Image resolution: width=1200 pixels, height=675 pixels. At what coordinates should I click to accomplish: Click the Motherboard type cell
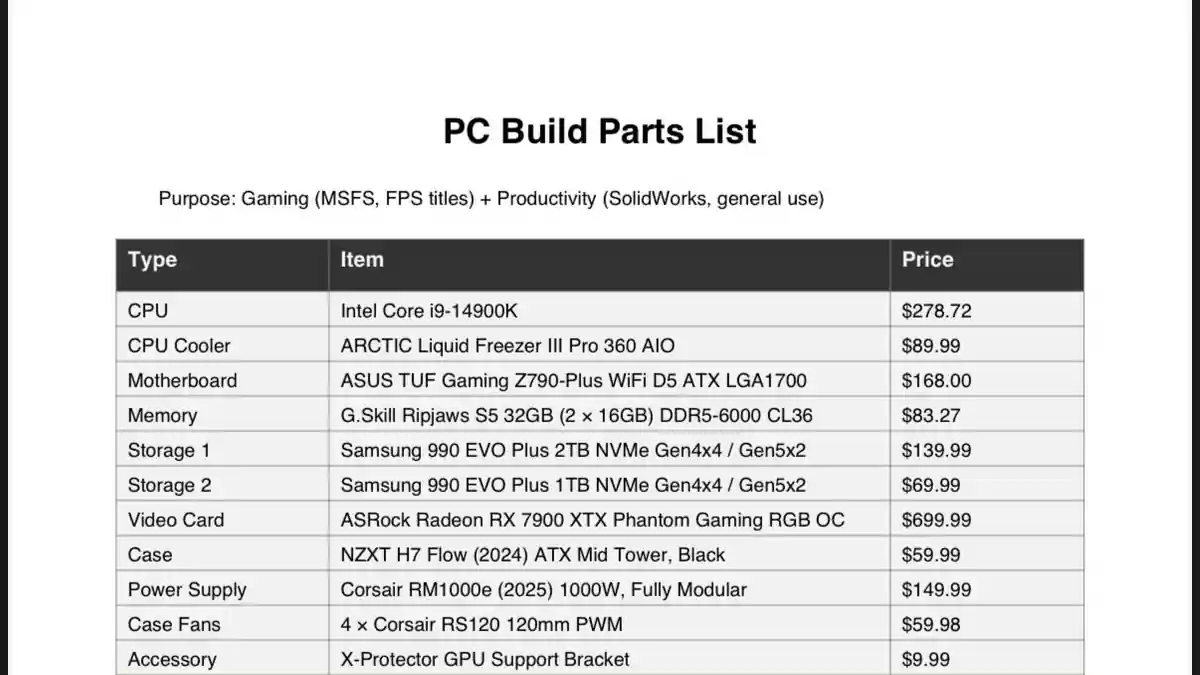tap(183, 381)
